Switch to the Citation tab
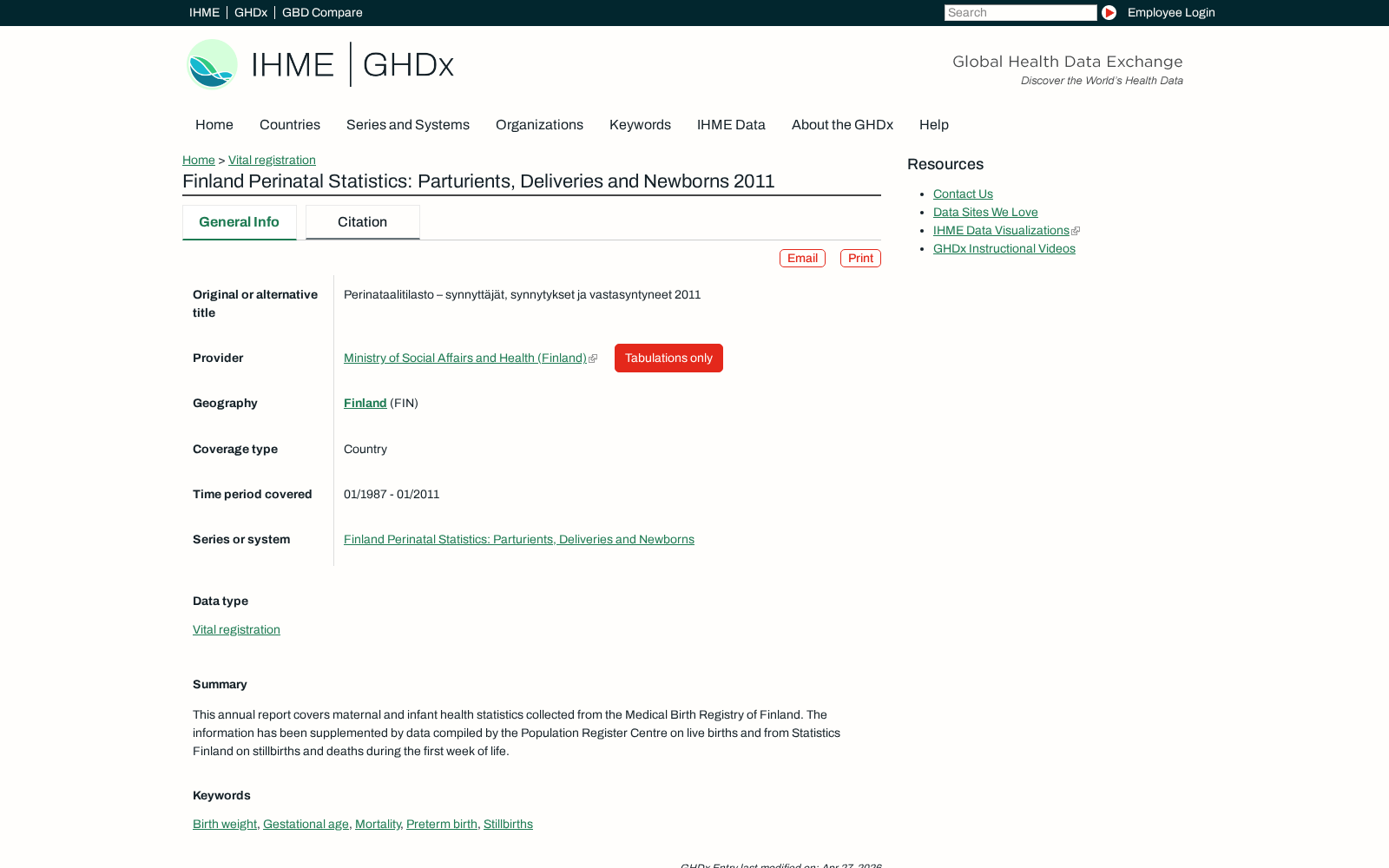This screenshot has width=1389, height=868. click(x=362, y=222)
